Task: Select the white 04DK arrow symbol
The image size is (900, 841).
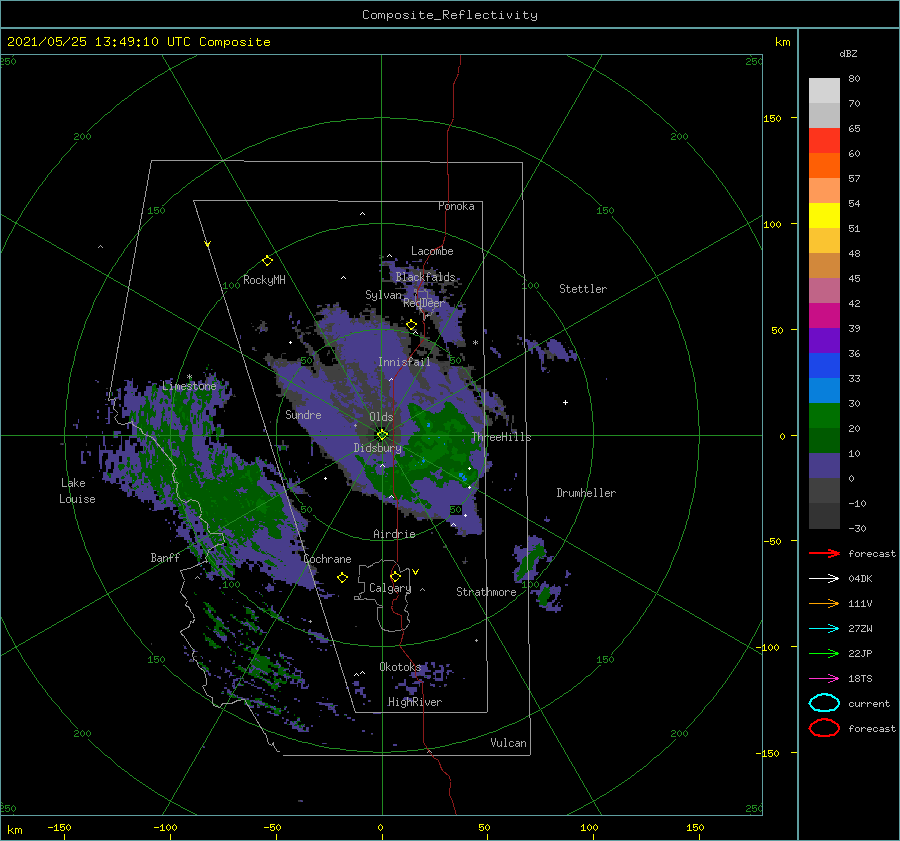Action: click(x=824, y=579)
